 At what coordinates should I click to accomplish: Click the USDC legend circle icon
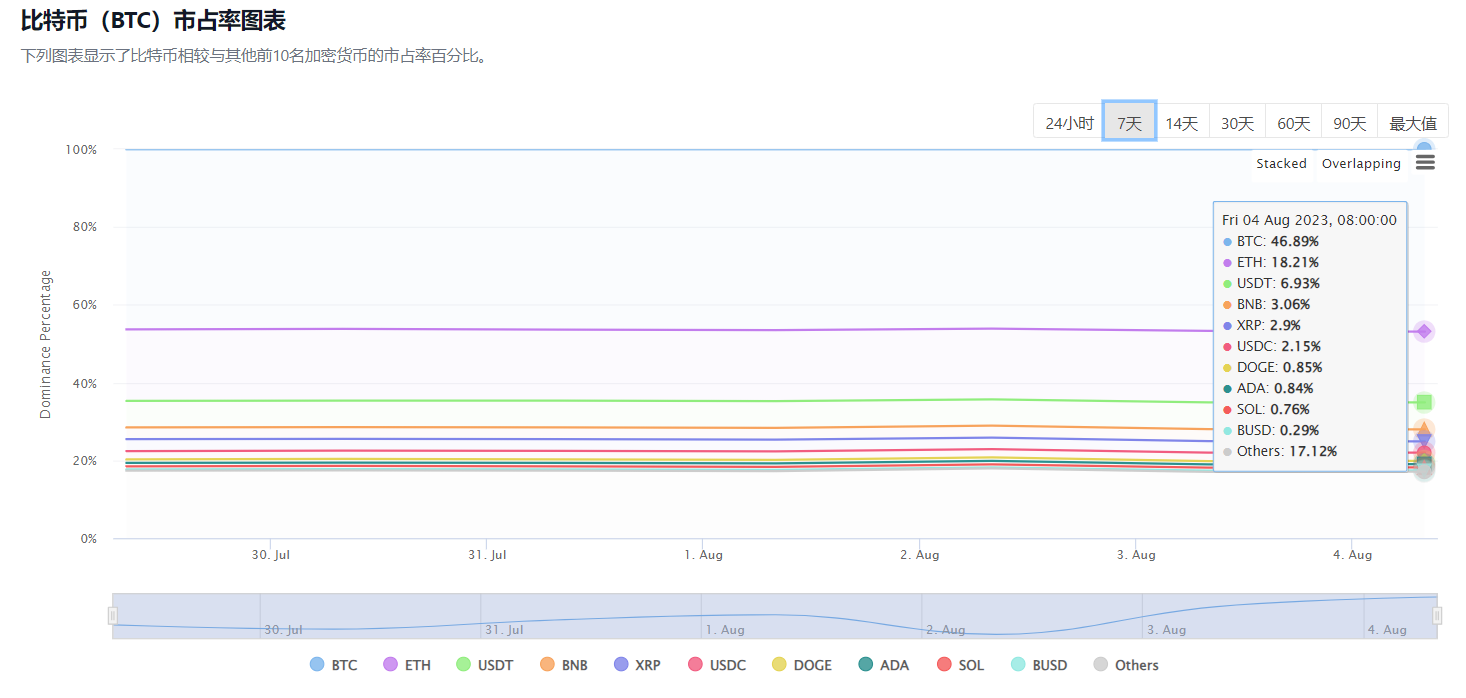tap(695, 665)
